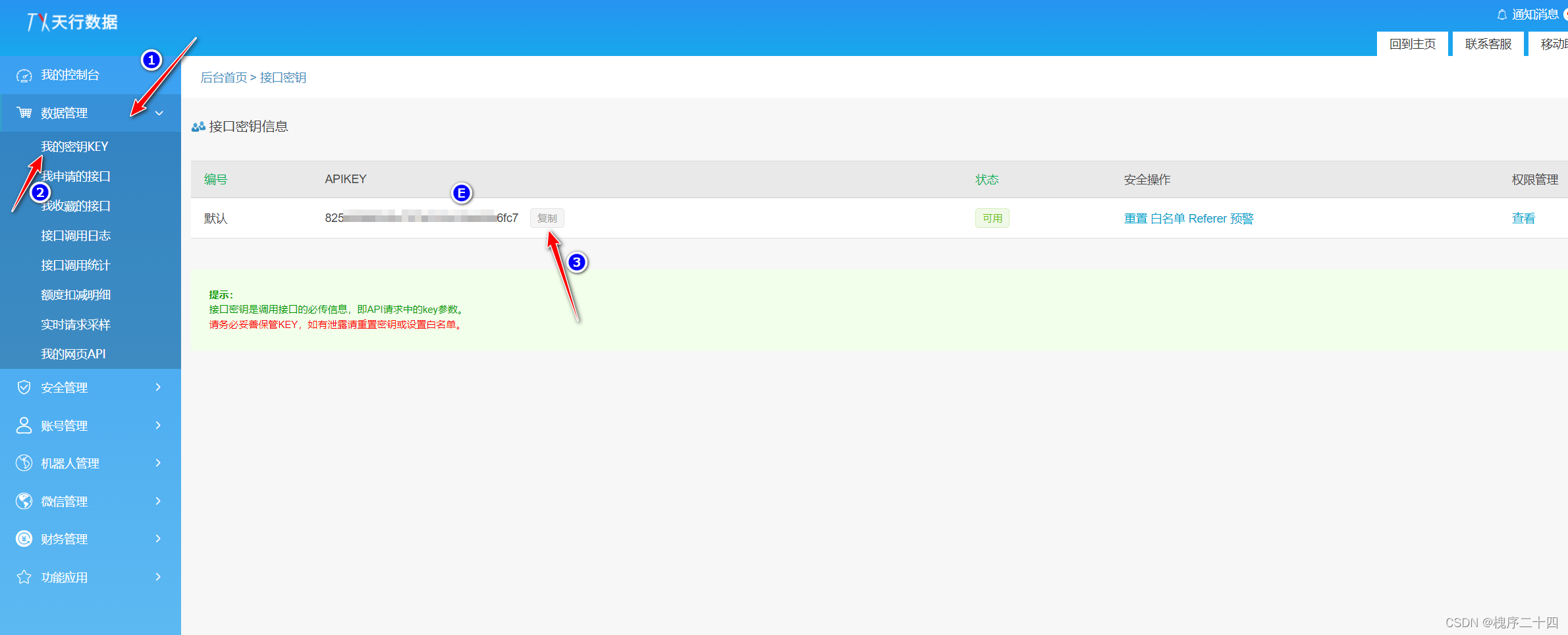Click the 可用 status badge
Screen dimensions: 1568x635
(x=992, y=218)
